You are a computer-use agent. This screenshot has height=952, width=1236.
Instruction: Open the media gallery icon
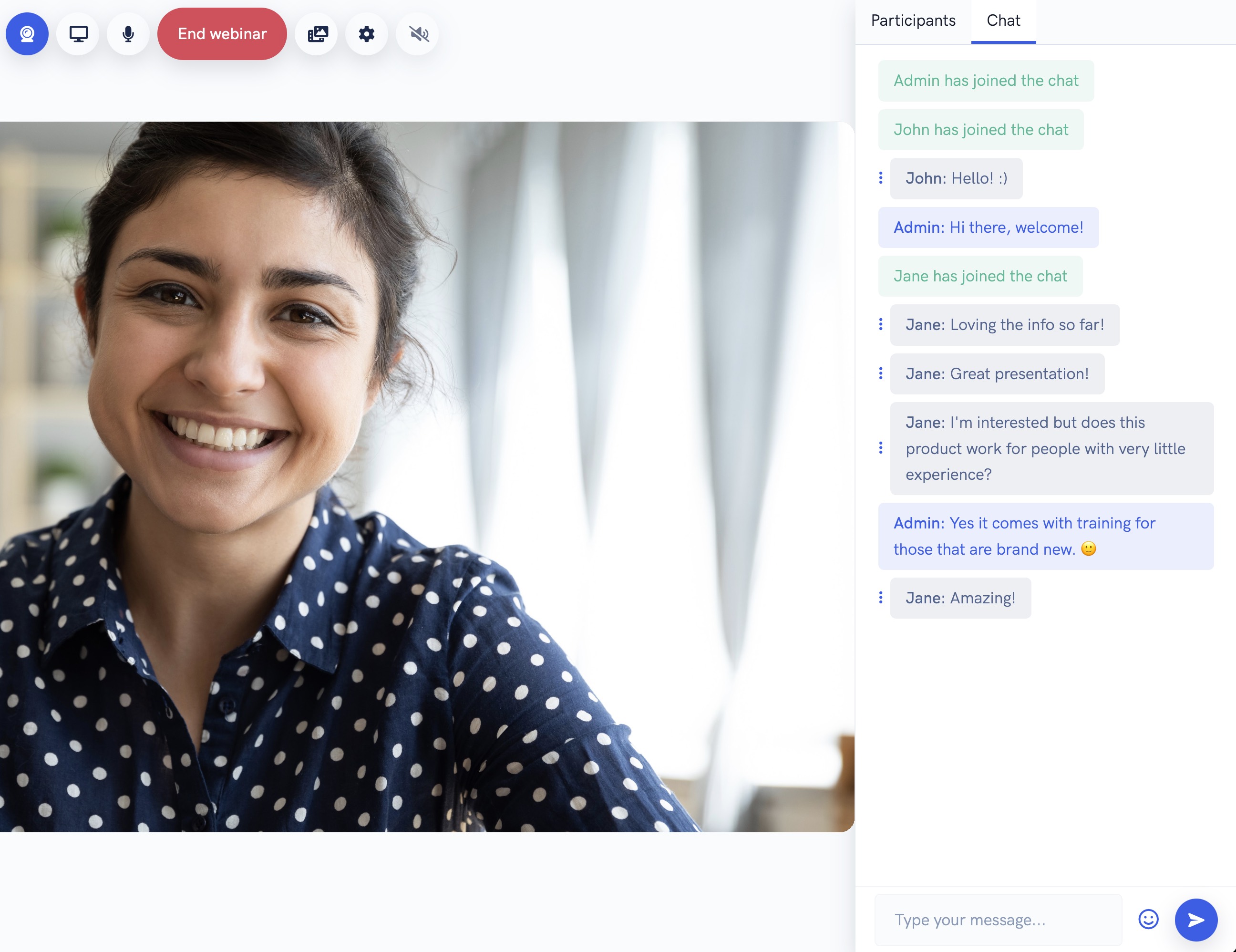tap(317, 34)
